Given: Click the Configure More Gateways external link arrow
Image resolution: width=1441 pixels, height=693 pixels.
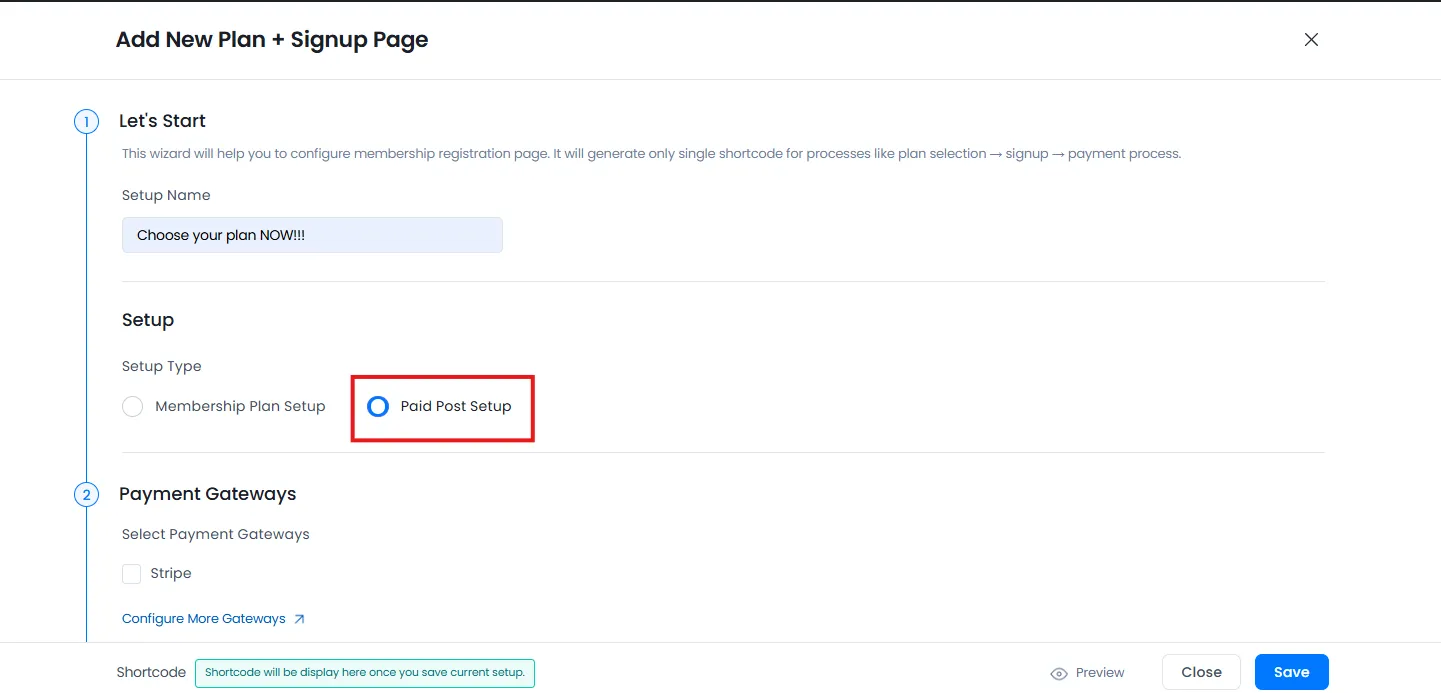Looking at the screenshot, I should [300, 619].
